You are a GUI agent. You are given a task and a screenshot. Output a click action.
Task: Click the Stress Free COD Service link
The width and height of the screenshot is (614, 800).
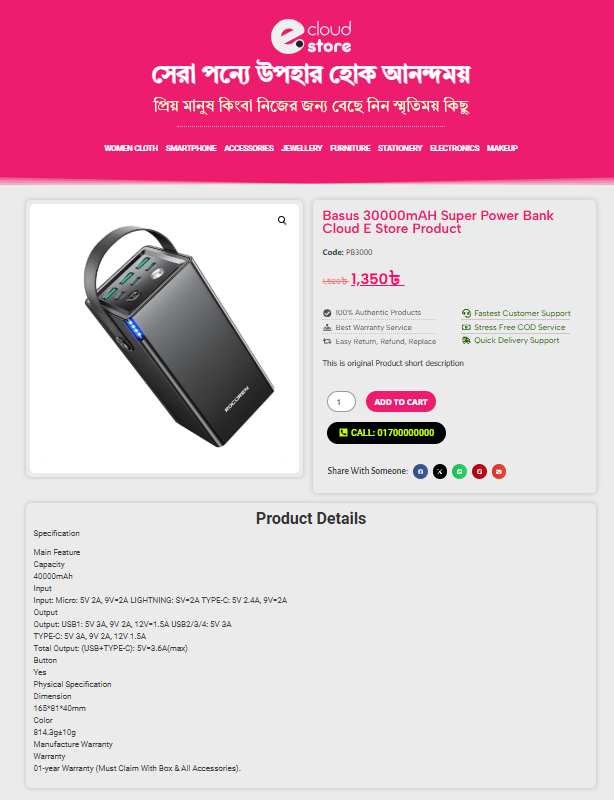(x=520, y=327)
